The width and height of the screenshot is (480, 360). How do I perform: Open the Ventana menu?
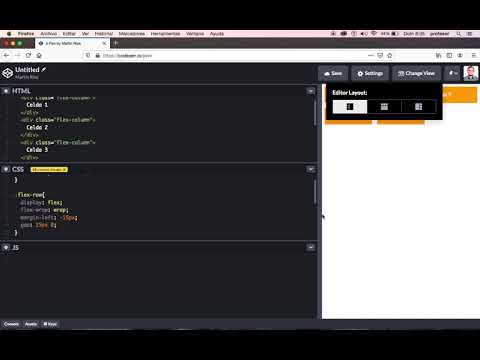195,34
